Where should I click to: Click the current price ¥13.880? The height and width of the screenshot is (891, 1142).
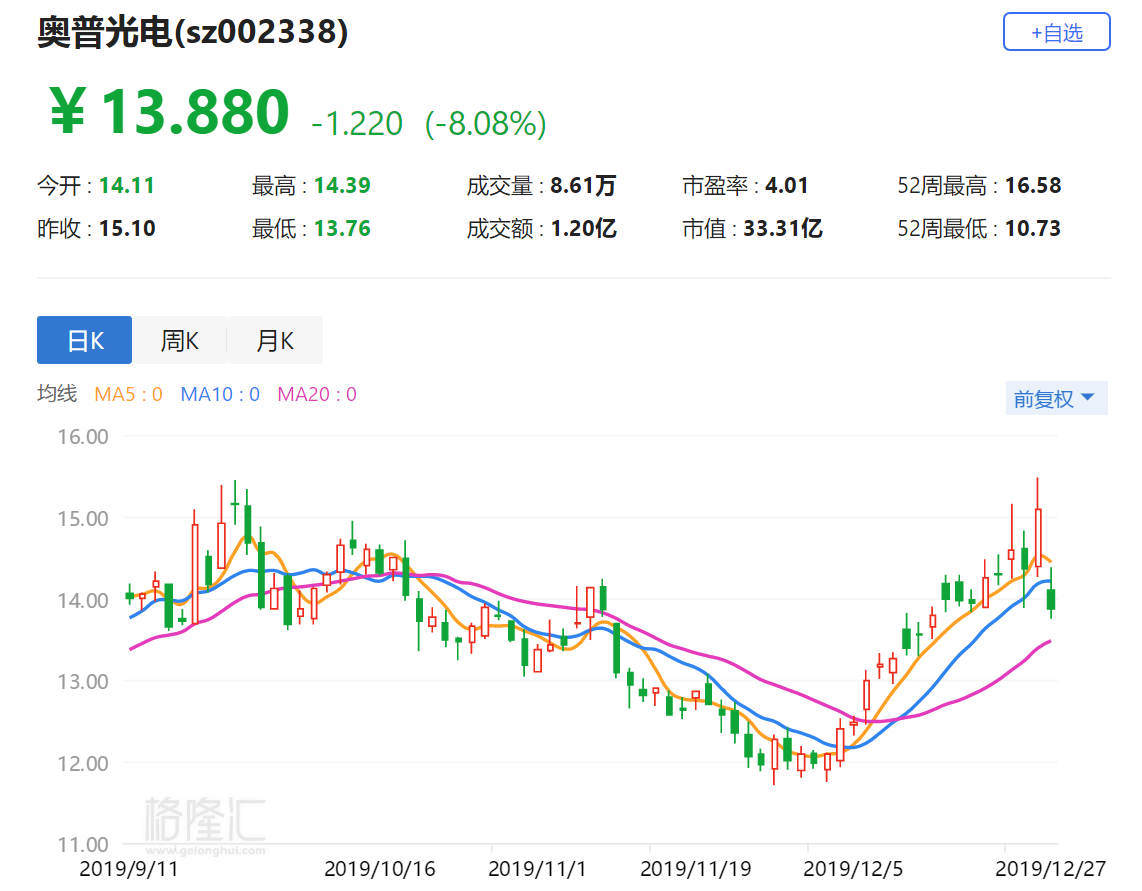coord(170,111)
